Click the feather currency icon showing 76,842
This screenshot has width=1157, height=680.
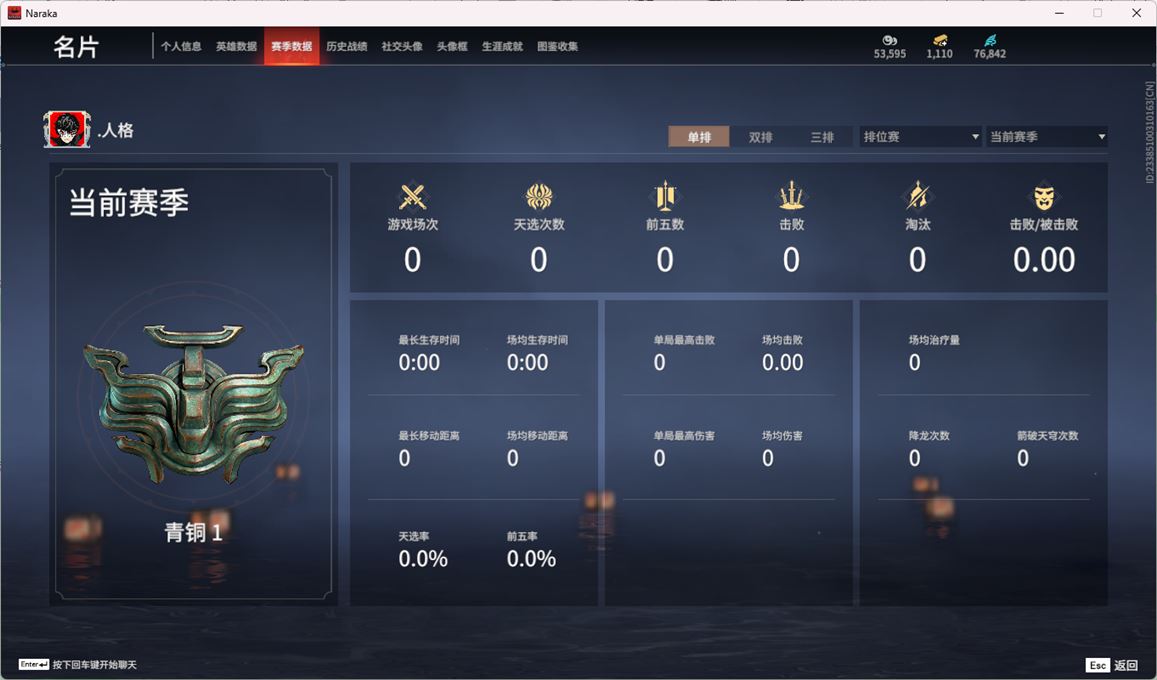(x=990, y=40)
